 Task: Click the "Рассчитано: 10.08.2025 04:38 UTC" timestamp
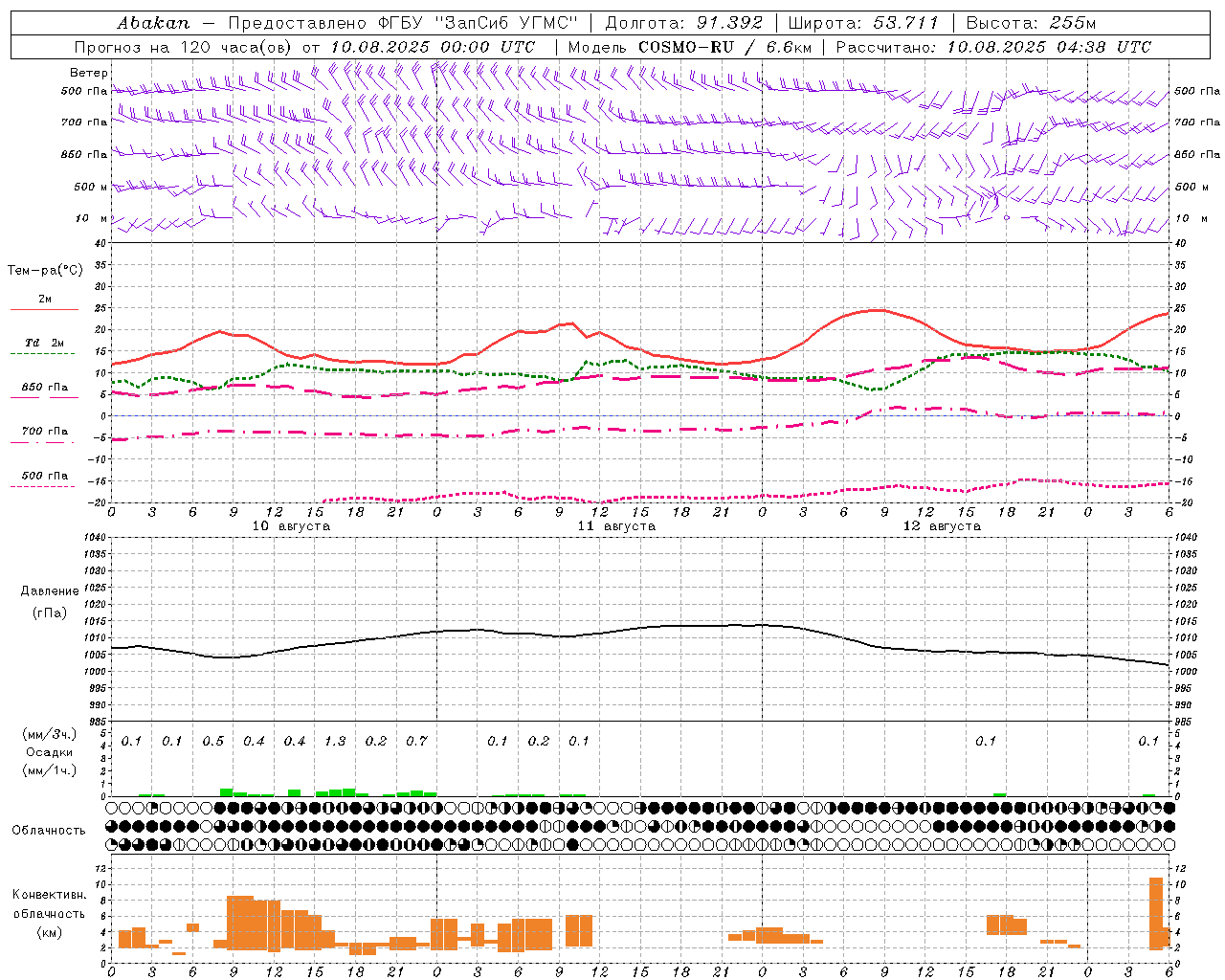coord(993,47)
